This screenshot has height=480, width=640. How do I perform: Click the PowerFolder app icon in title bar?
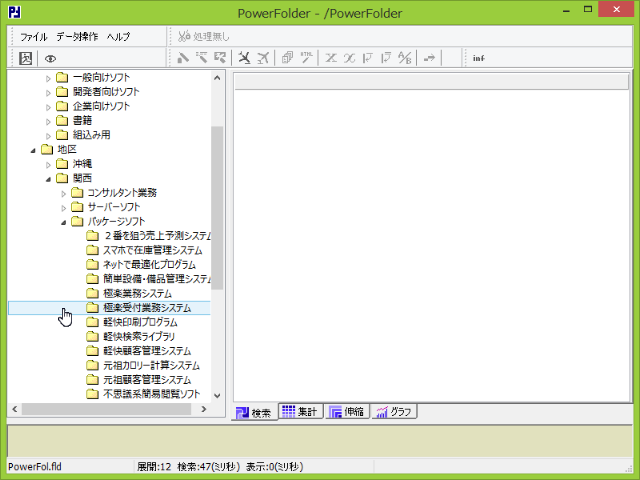[14, 12]
